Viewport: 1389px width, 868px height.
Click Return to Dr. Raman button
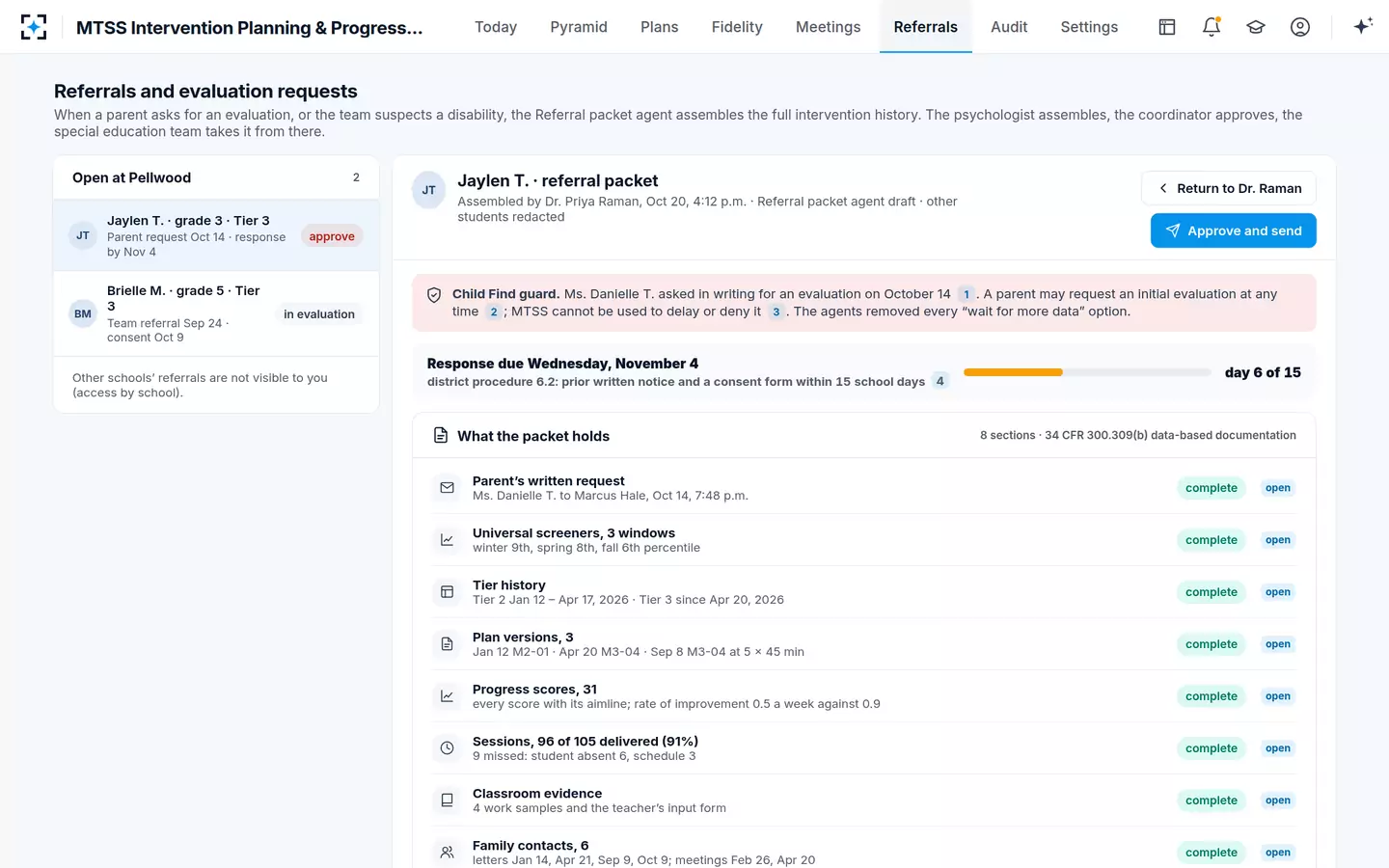(1229, 188)
